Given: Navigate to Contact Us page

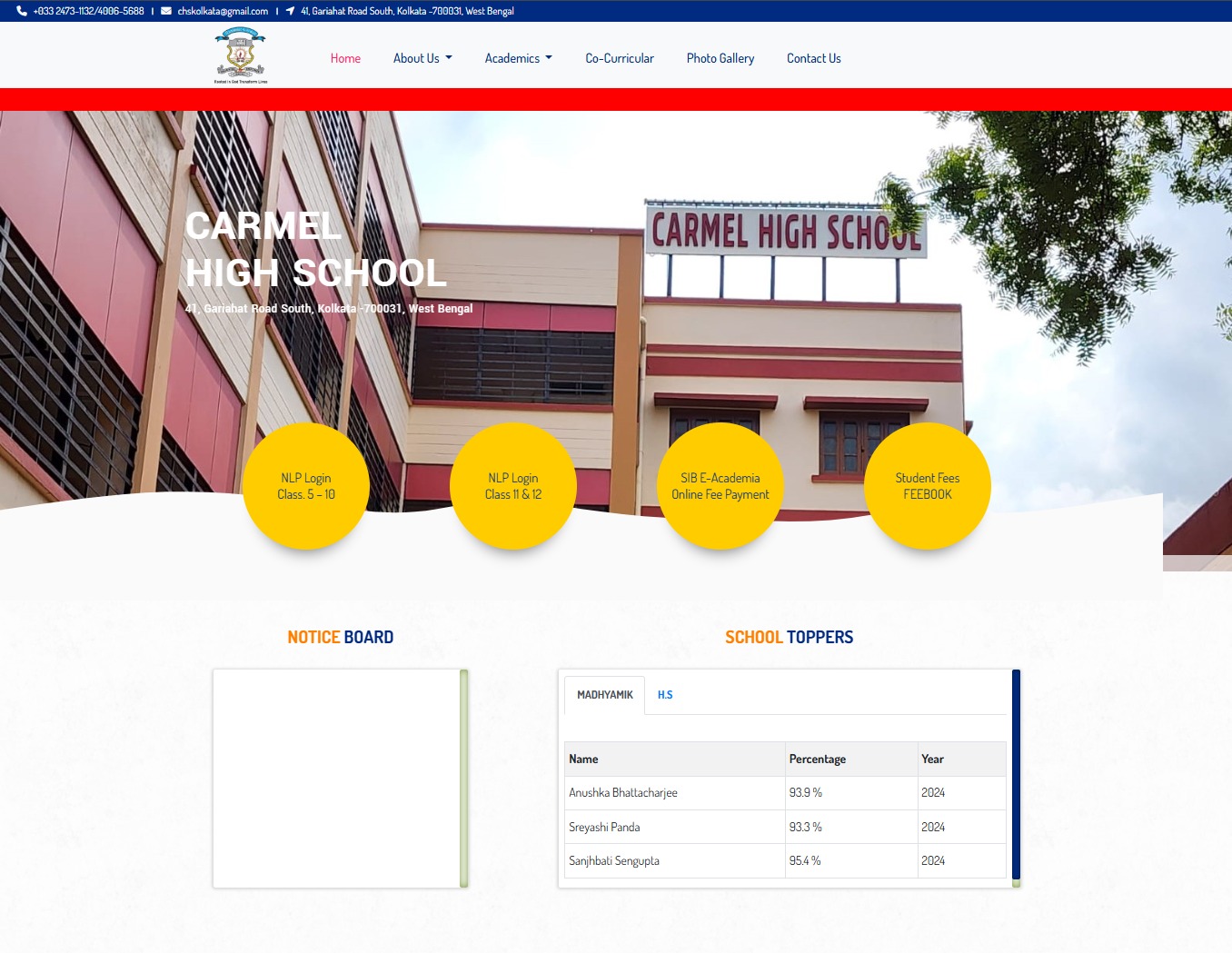Looking at the screenshot, I should tap(813, 58).
